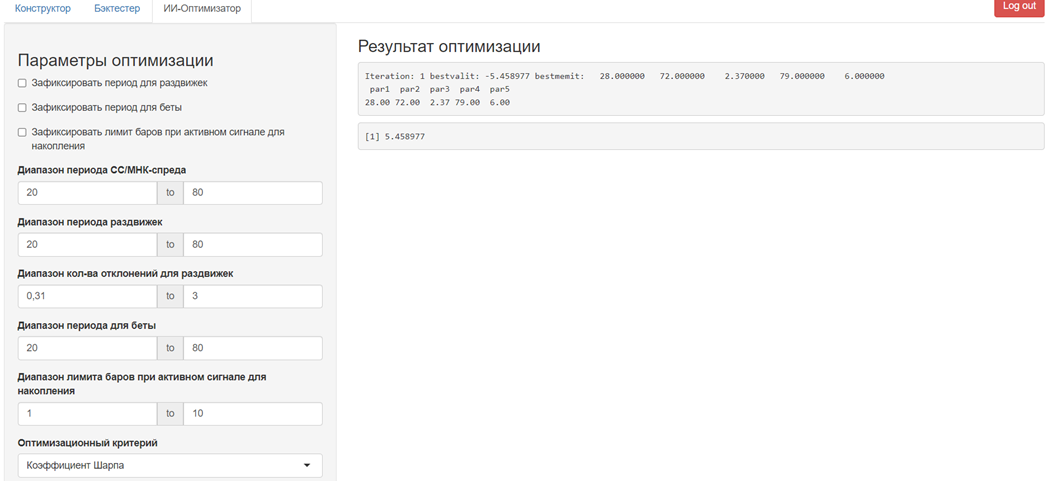This screenshot has height=481, width=1048.
Task: Toggle Зафиксировать период для беты checkbox
Action: click(x=22, y=107)
